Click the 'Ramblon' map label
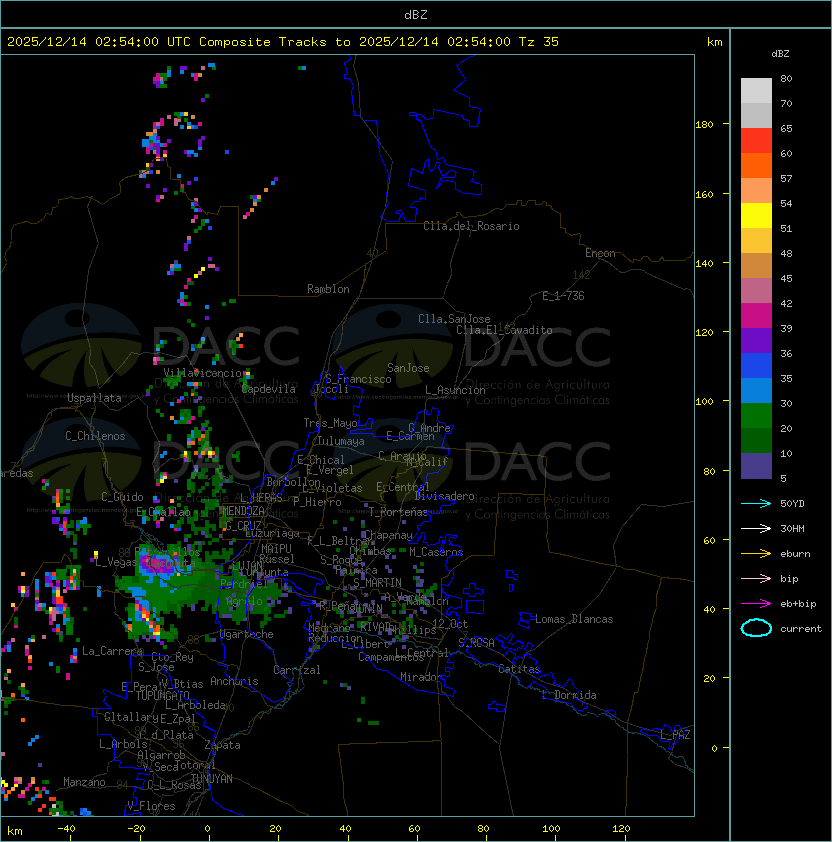 tap(328, 289)
